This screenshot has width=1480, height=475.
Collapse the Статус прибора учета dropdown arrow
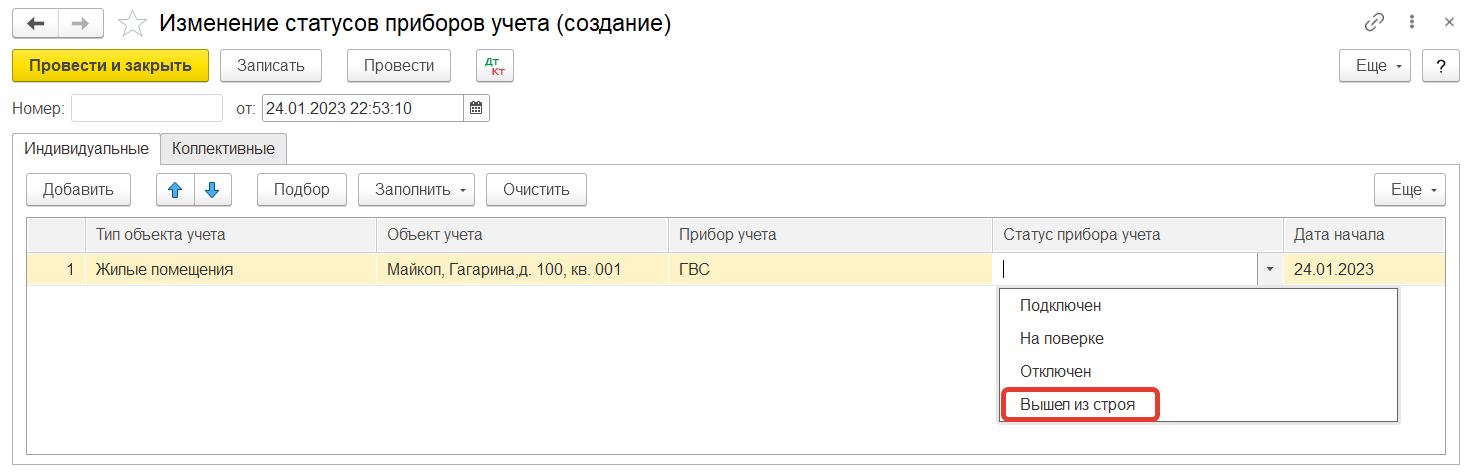(x=1270, y=269)
